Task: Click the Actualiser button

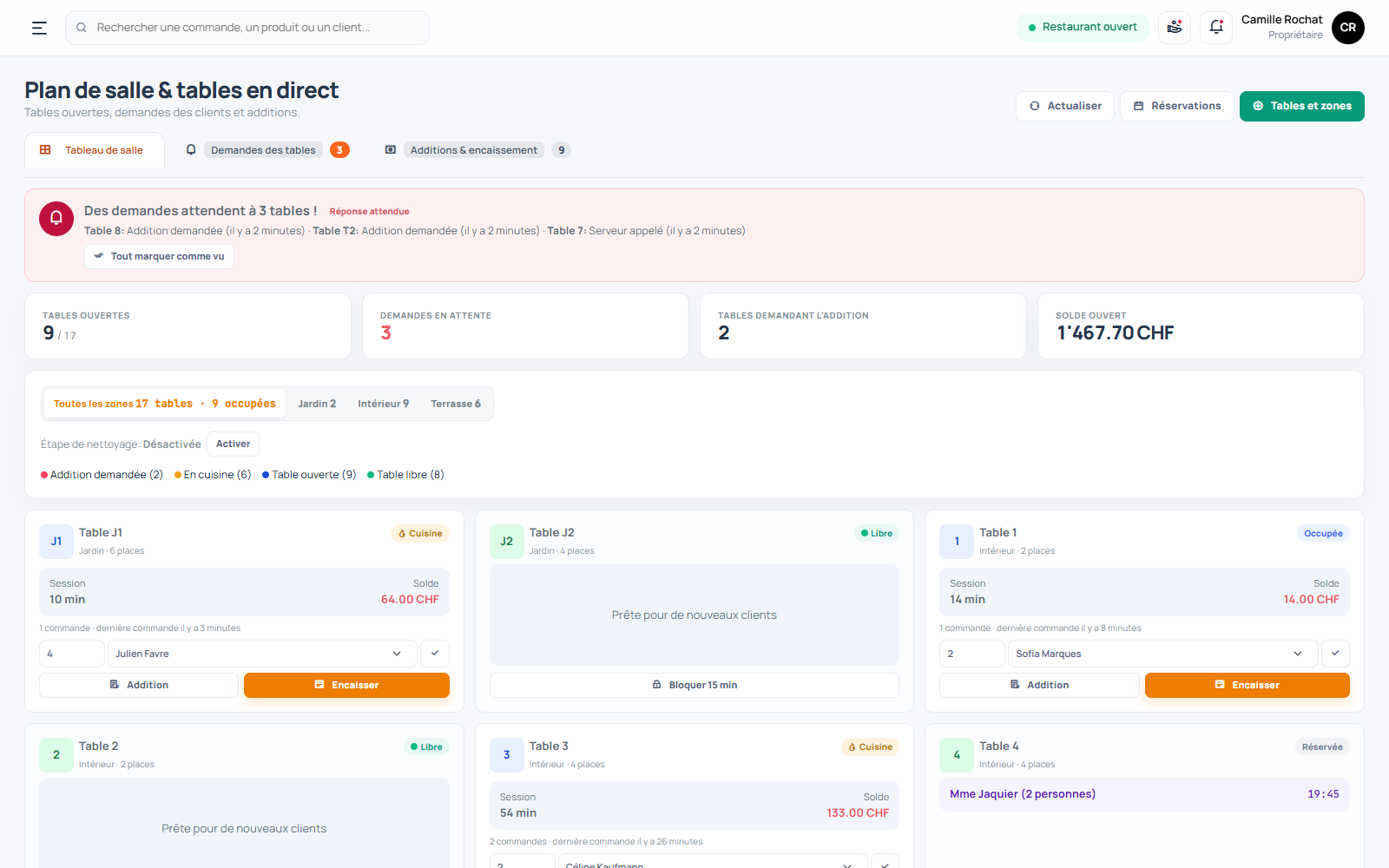Action: pyautogui.click(x=1065, y=106)
